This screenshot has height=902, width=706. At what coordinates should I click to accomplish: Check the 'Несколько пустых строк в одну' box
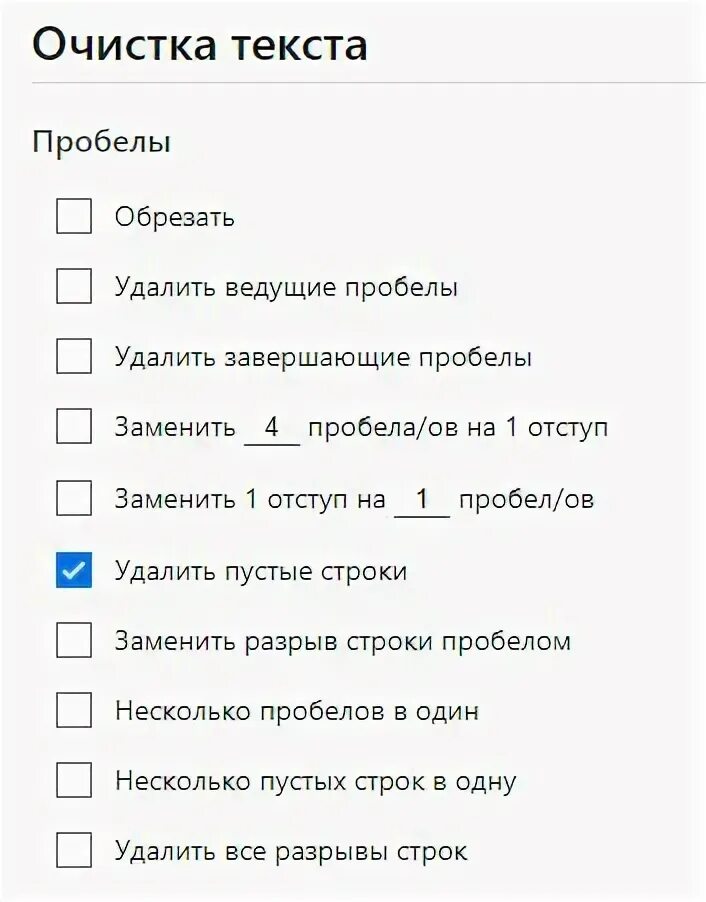[x=74, y=780]
